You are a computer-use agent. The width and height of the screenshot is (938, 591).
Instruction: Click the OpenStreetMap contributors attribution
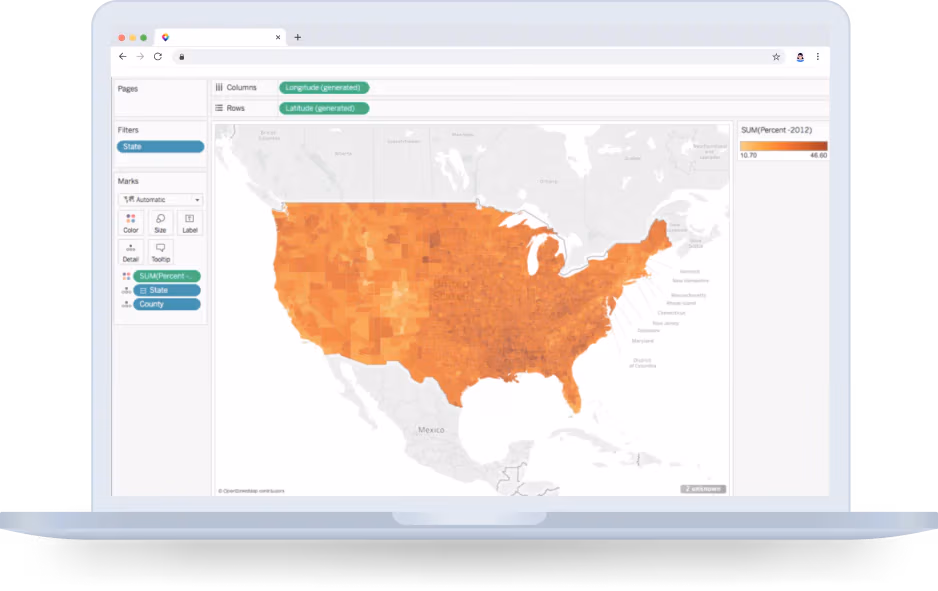click(251, 491)
